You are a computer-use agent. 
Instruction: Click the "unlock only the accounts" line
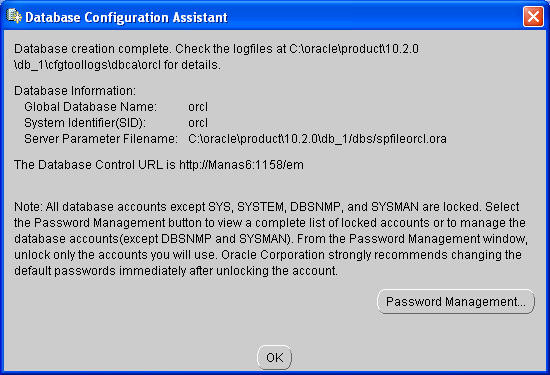(x=268, y=255)
